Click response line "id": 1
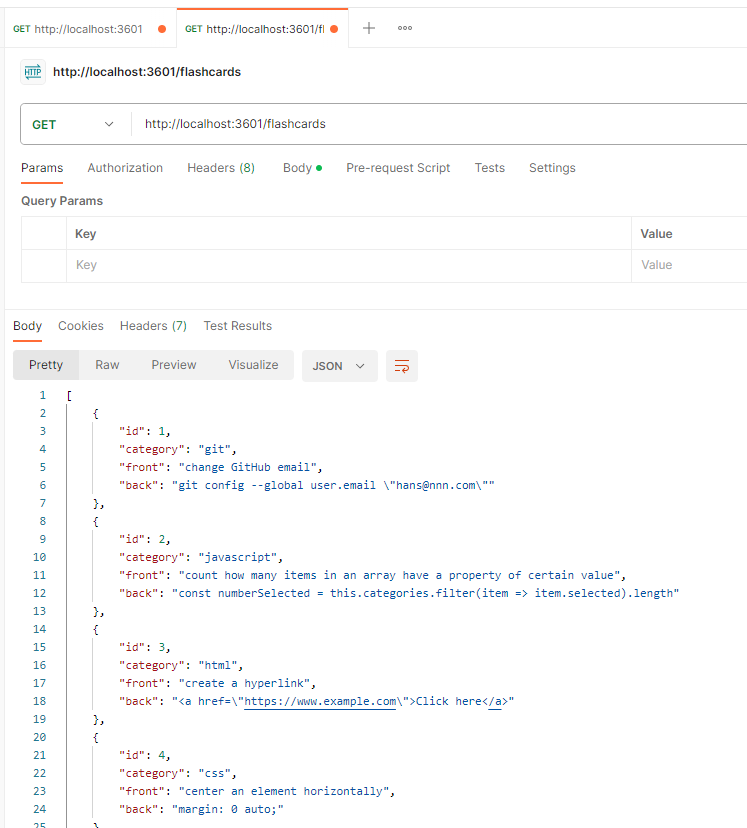Viewport: 747px width, 828px height. tap(145, 431)
